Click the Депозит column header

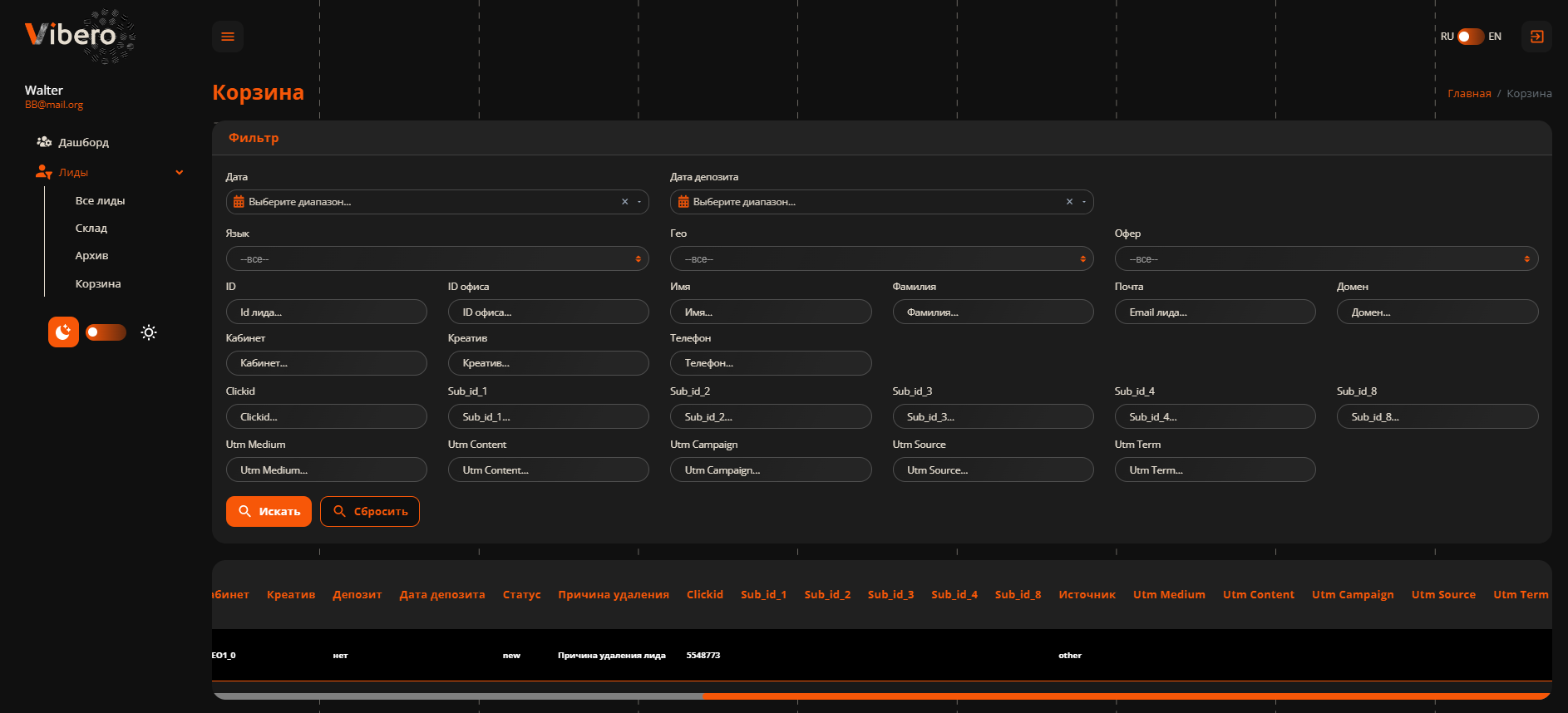(x=357, y=594)
